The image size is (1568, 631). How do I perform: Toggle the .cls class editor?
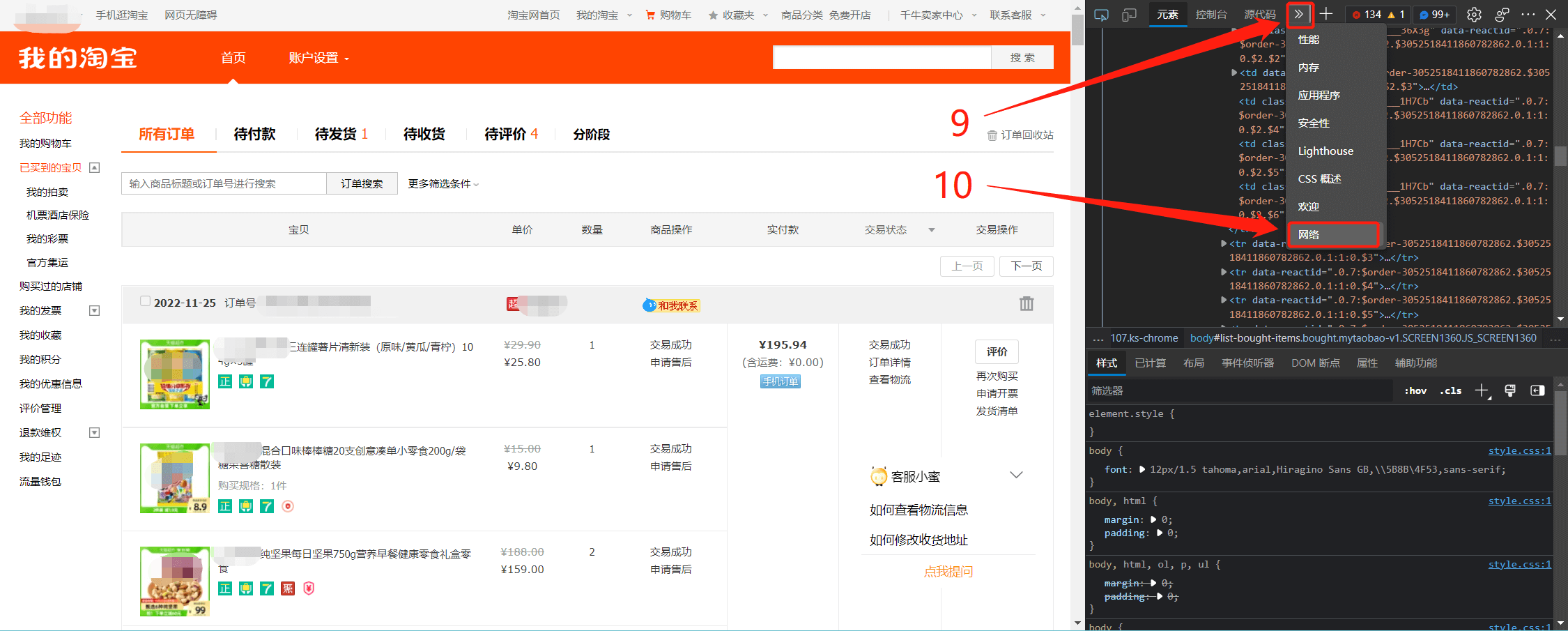(x=1451, y=390)
